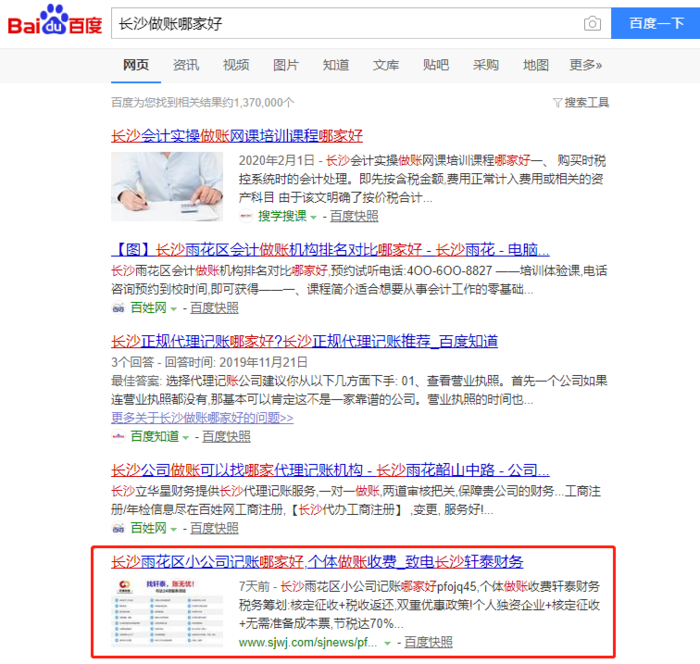Click accountant photo thumbnail in first result
Screen dimensions: 700x664
tap(167, 186)
